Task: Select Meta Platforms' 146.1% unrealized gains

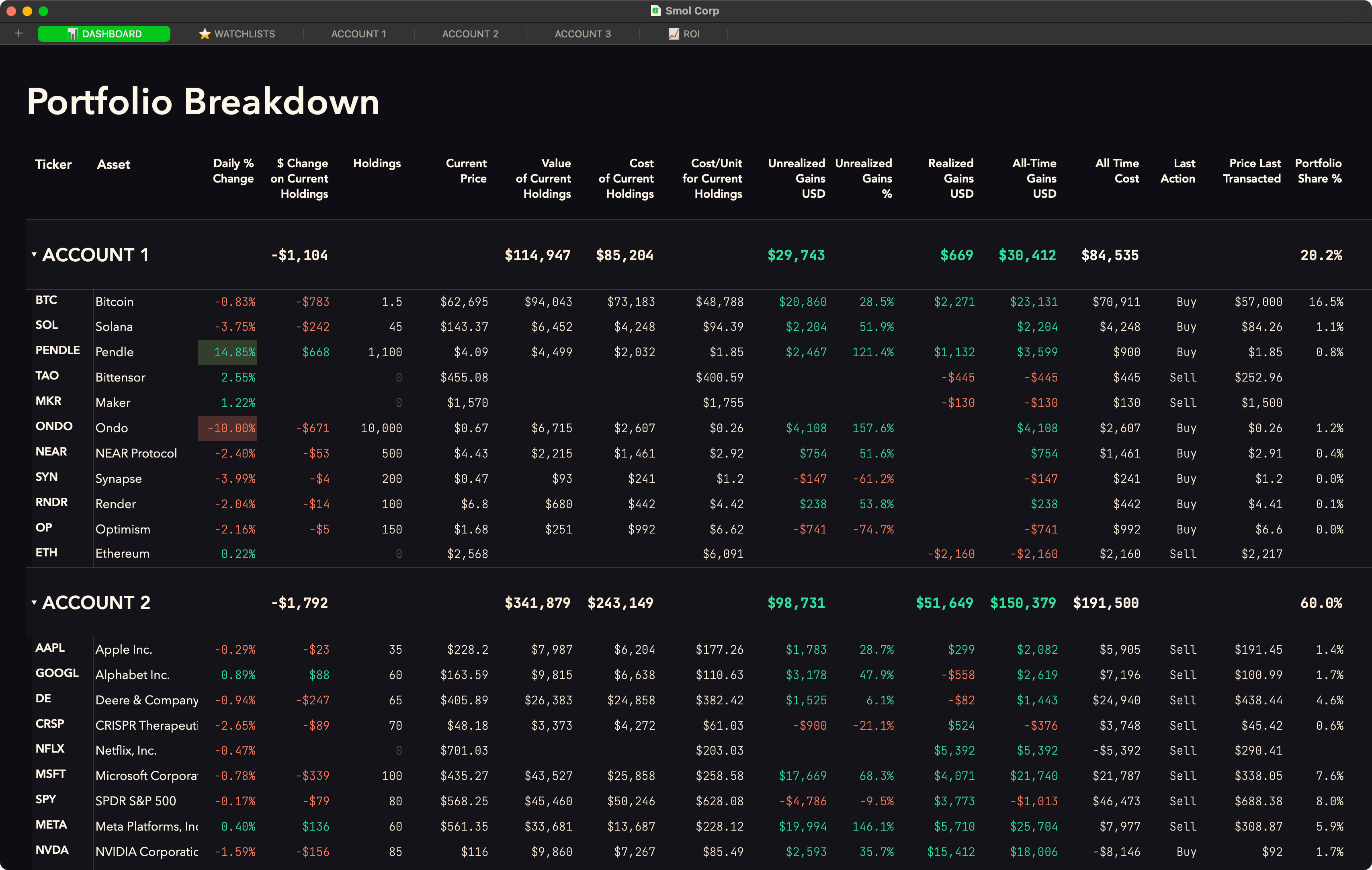Action: coord(873,826)
